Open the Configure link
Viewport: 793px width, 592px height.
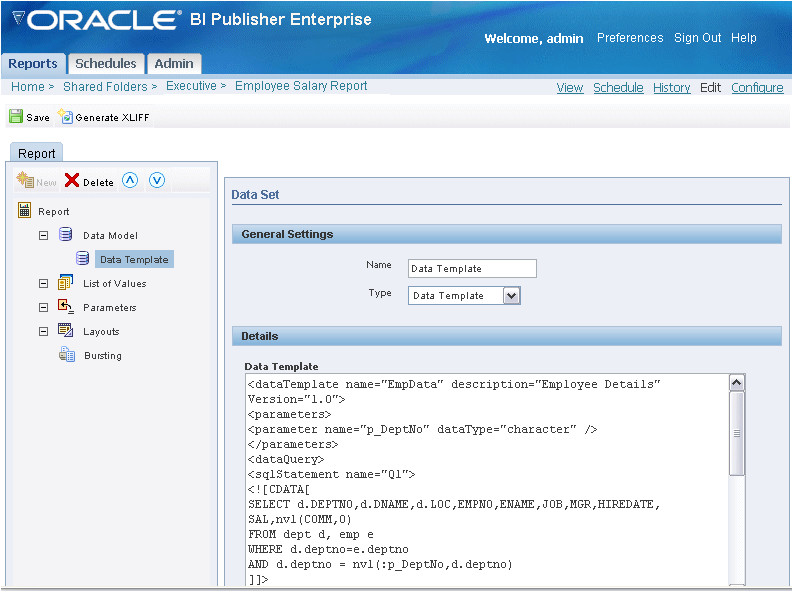757,88
